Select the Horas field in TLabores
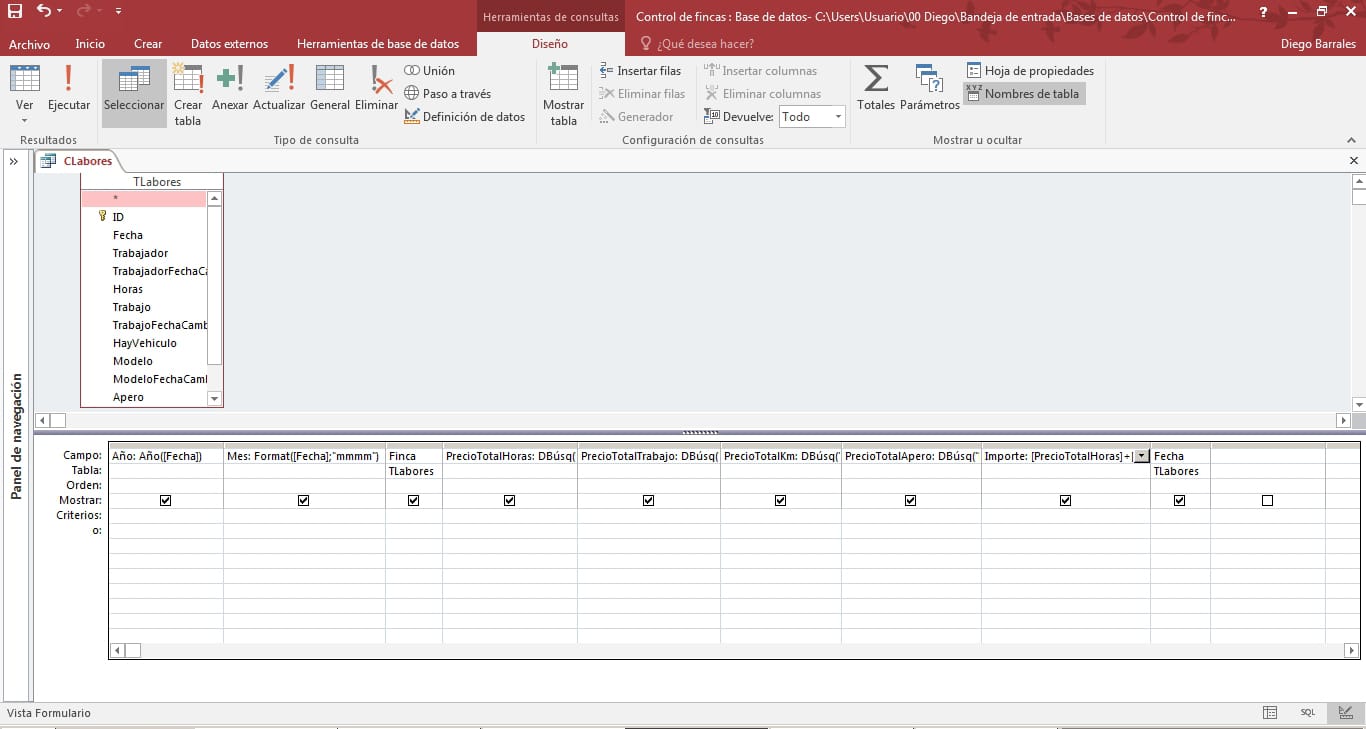Screen dimensions: 1366x729 128,289
